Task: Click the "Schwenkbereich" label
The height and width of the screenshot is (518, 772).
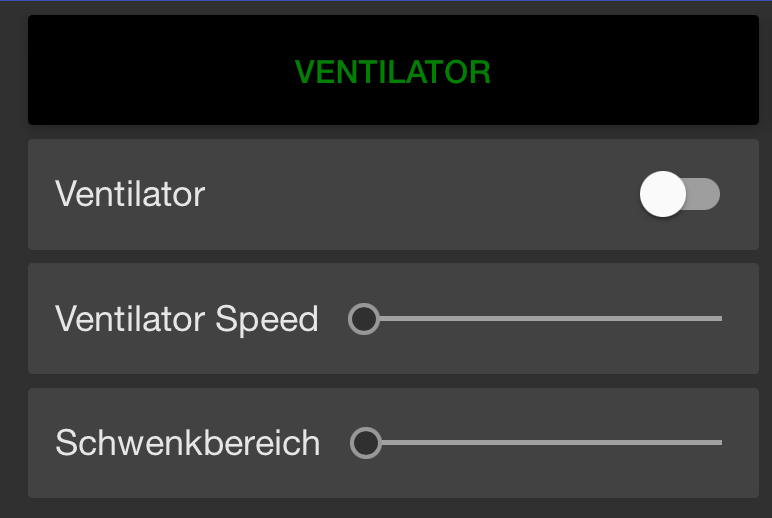Action: pos(188,442)
